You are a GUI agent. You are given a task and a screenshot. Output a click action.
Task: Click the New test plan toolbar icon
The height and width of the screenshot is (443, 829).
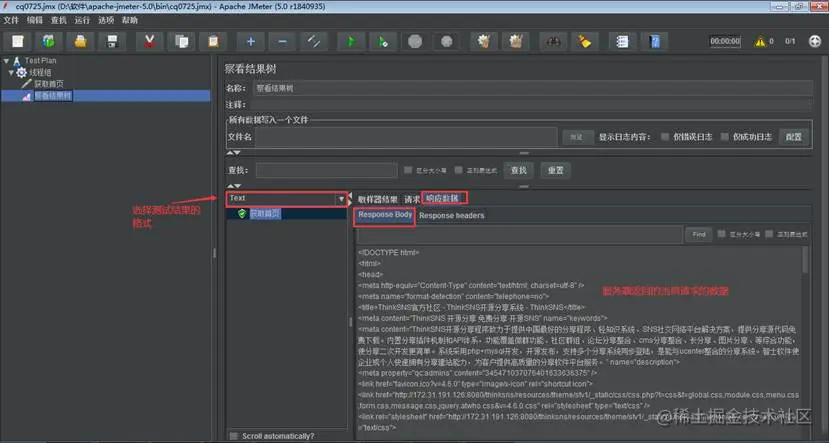tap(17, 41)
